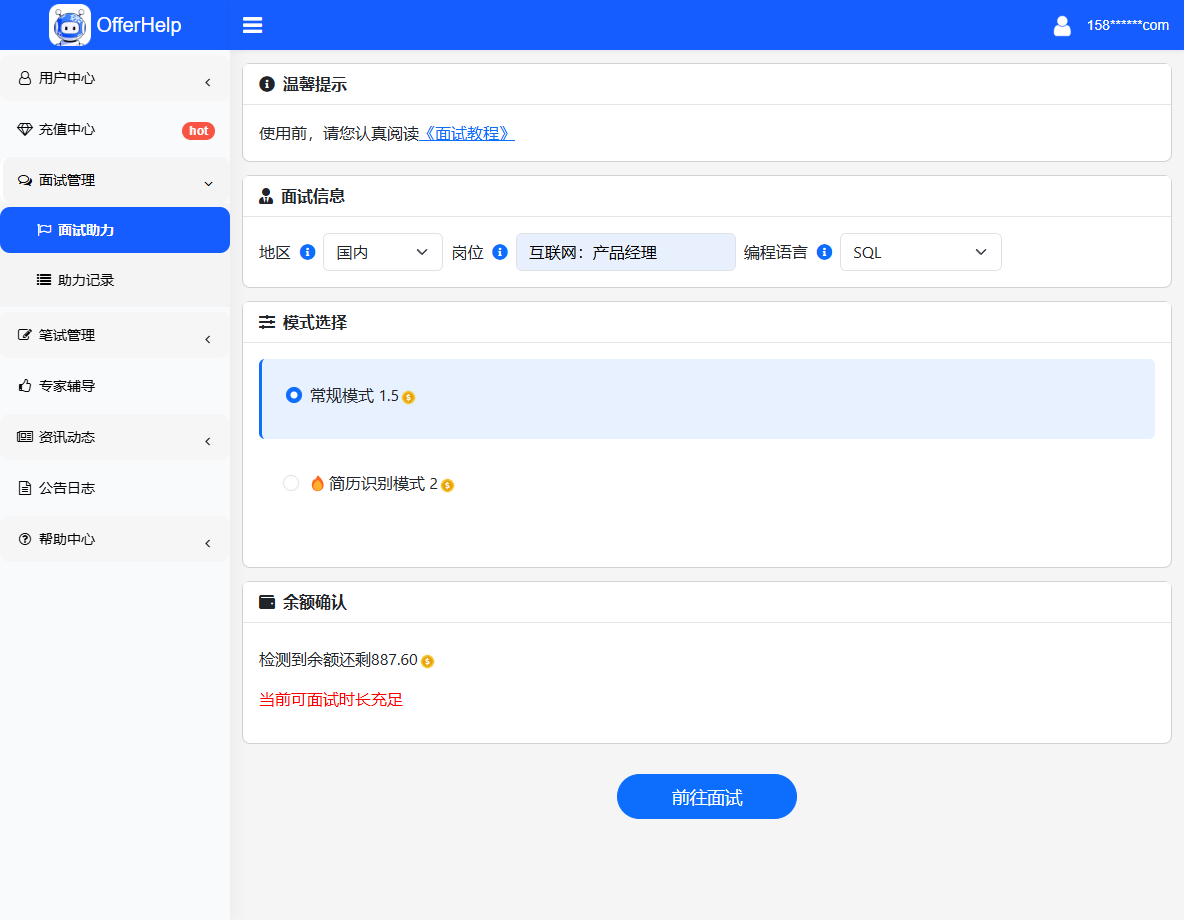Toggle the hamburger sidebar menu icon
Screen dimensions: 1184x920
coord(252,25)
